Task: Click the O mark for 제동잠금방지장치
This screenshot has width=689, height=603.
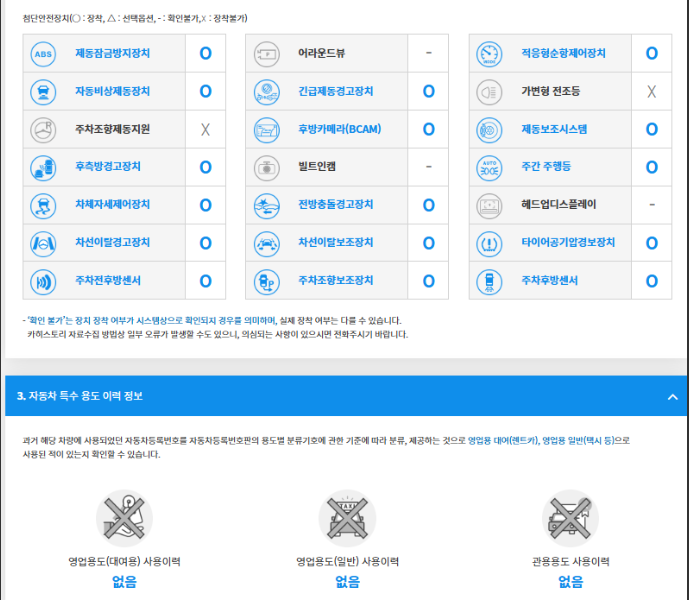Action: pyautogui.click(x=205, y=54)
